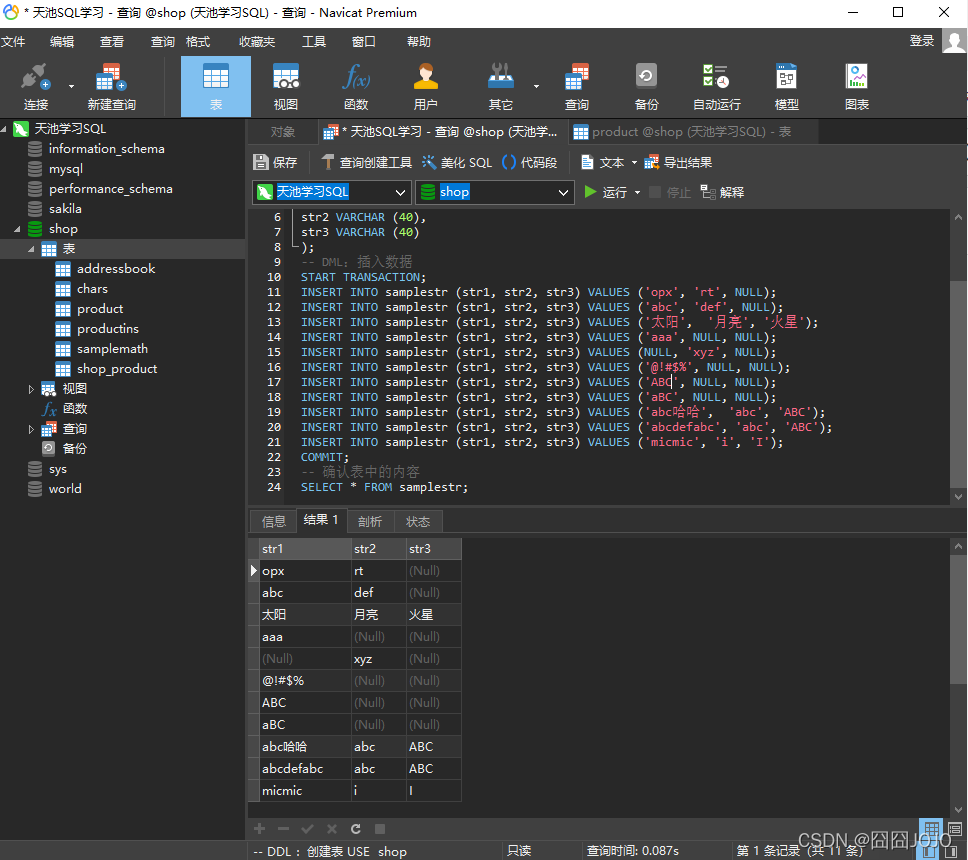Screen dimensions: 968x860
Task: Open the 收藏夹 favorites menu
Action: click(x=257, y=41)
